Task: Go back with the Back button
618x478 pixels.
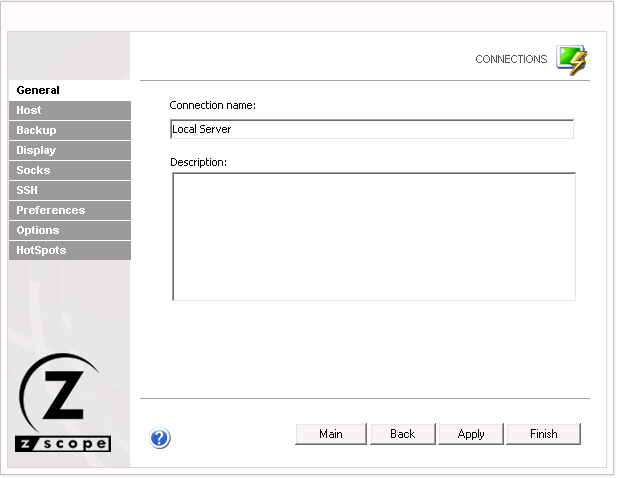Action: 403,434
